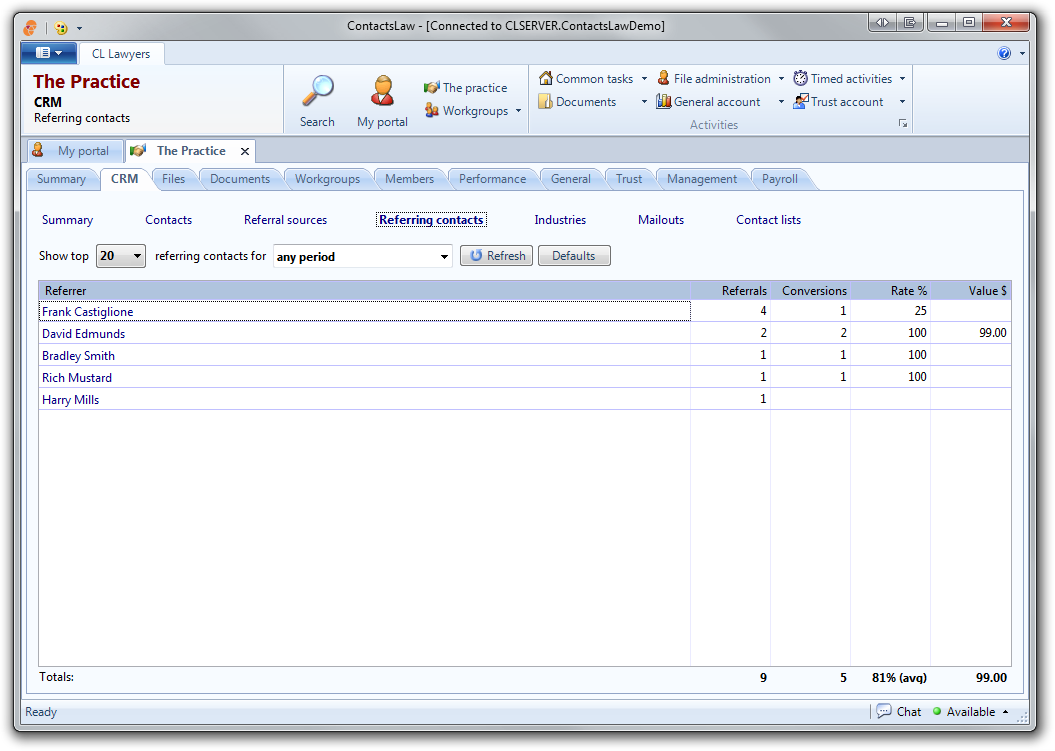Click the color palette icon in title bar
This screenshot has height=751, width=1055.
pyautogui.click(x=61, y=28)
